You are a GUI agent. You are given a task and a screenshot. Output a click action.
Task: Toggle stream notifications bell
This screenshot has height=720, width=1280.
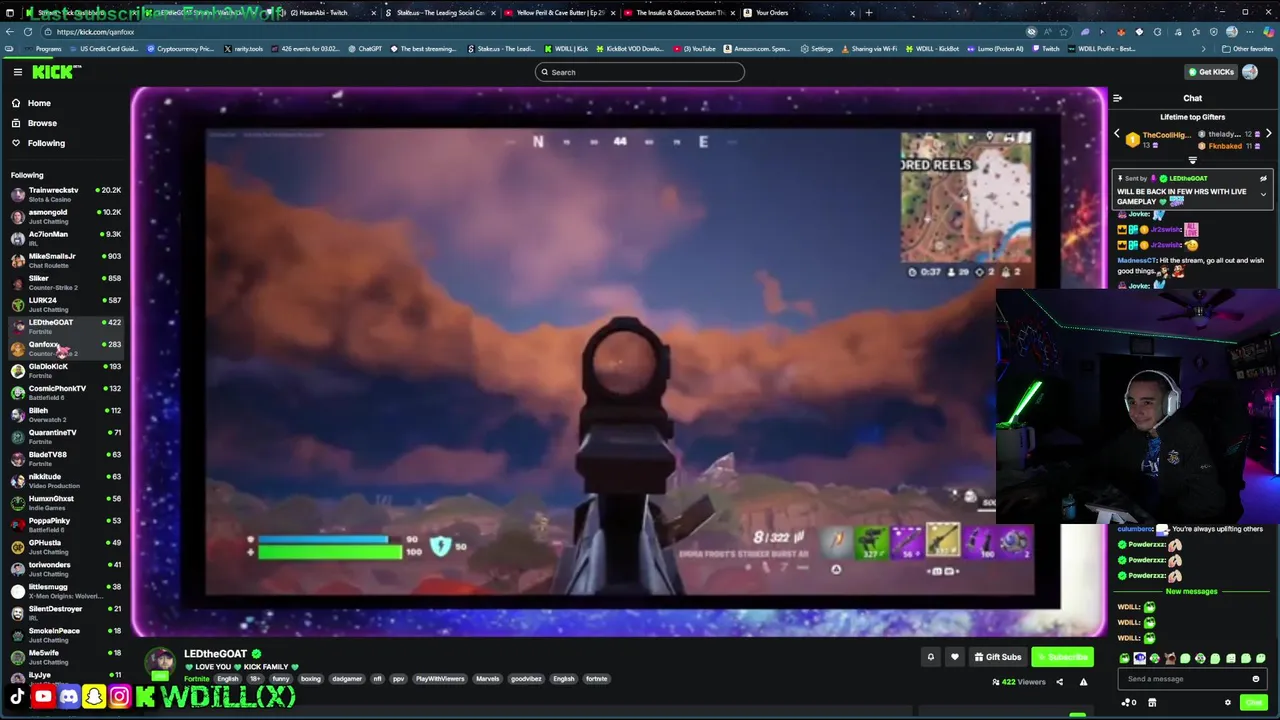(930, 657)
